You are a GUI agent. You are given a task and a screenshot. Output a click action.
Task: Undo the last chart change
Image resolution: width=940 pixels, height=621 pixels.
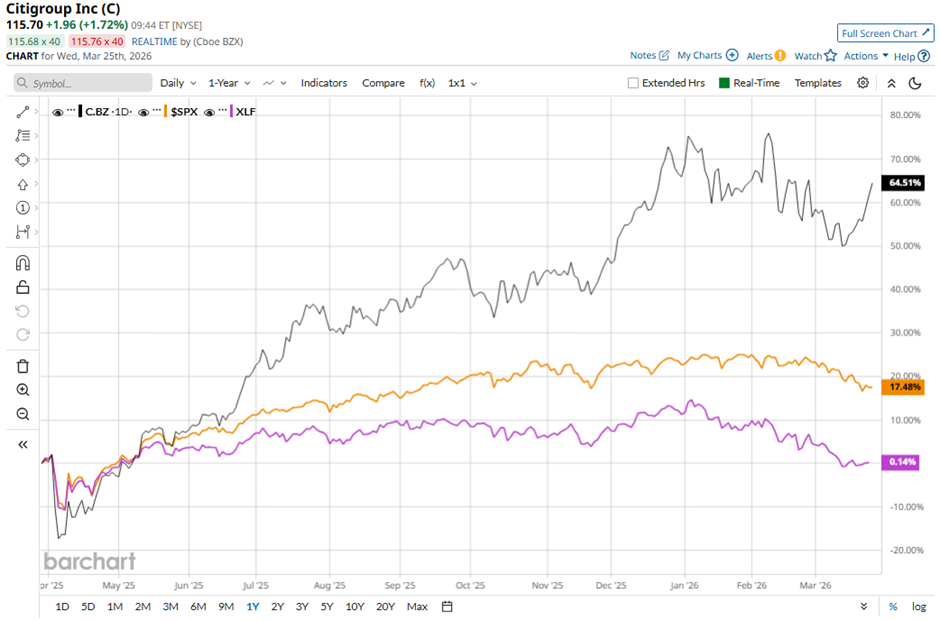click(23, 311)
